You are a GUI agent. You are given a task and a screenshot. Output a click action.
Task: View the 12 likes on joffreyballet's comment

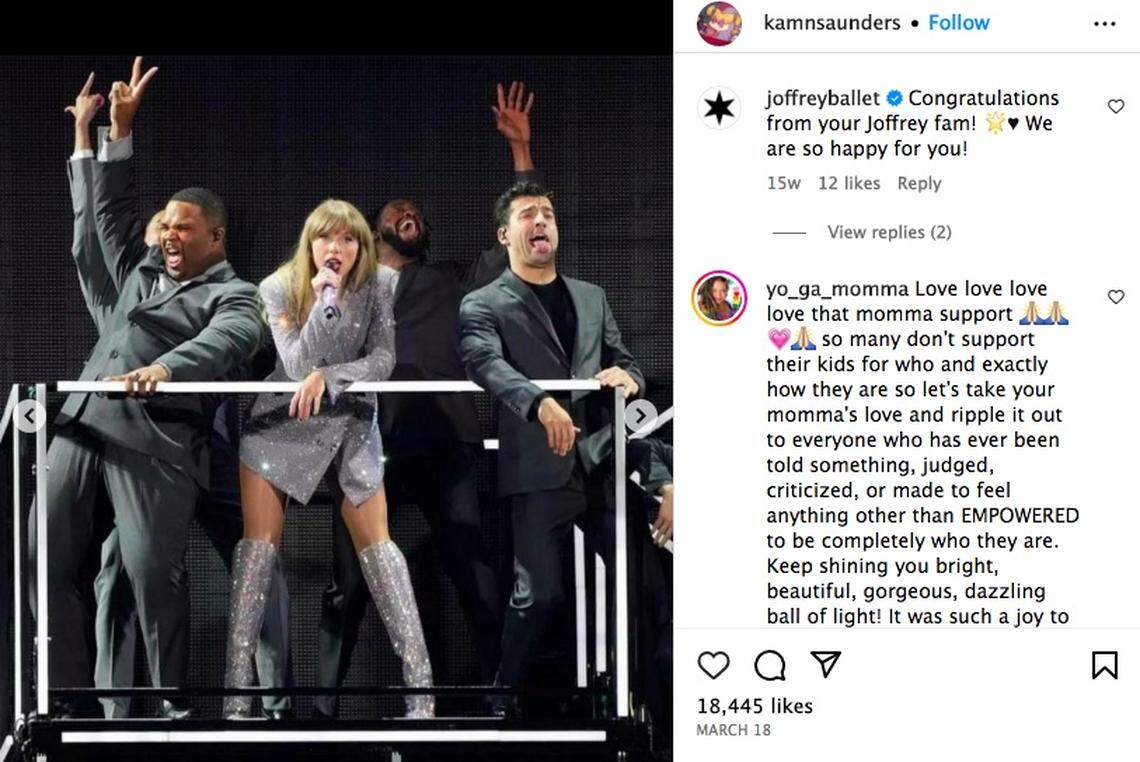[849, 183]
